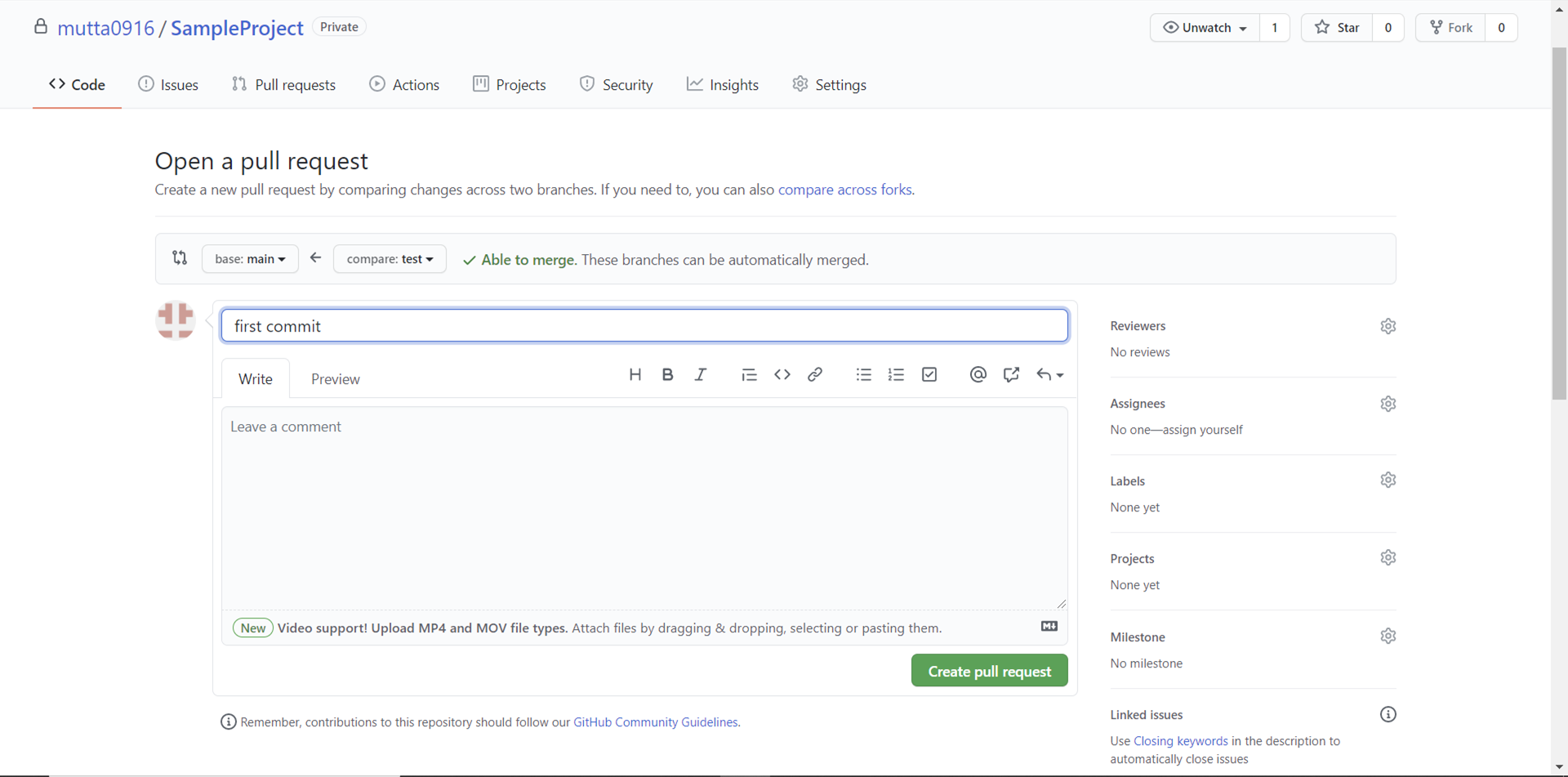1568x777 pixels.
Task: Open GitHub Community Guidelines link
Action: 656,722
